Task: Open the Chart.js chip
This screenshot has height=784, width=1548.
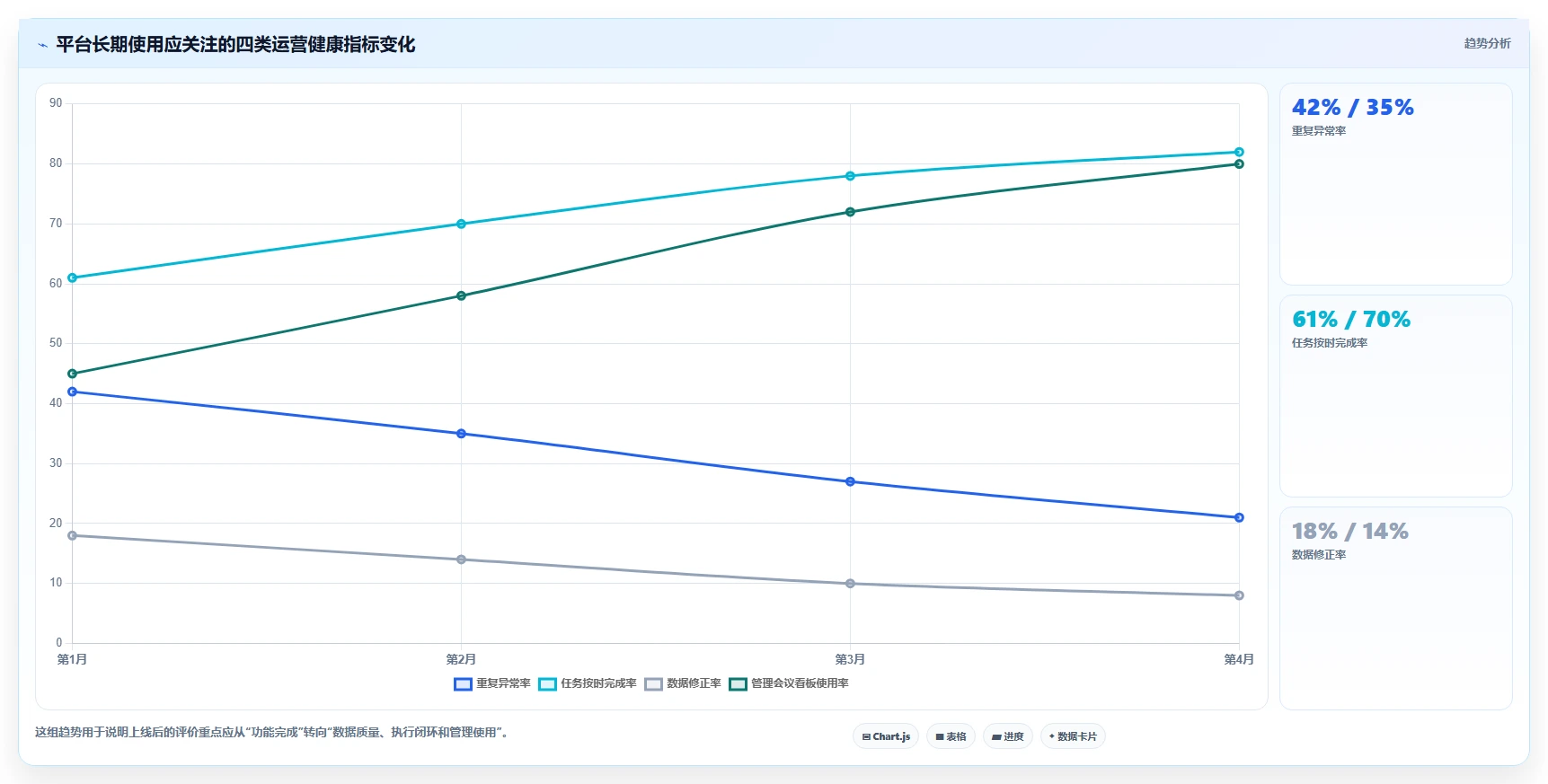Action: point(886,736)
